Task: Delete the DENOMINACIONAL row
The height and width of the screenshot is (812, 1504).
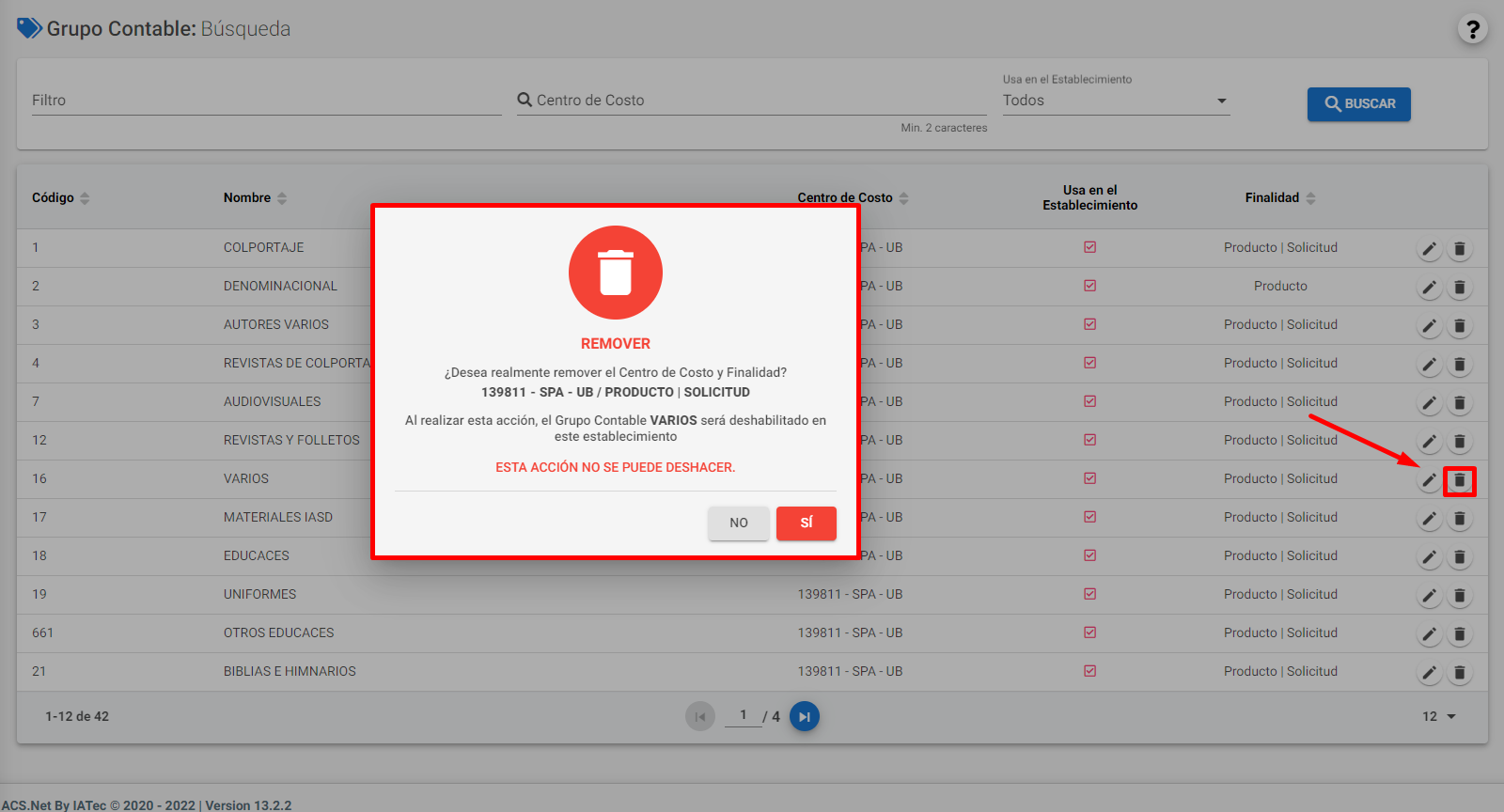Action: (1460, 288)
